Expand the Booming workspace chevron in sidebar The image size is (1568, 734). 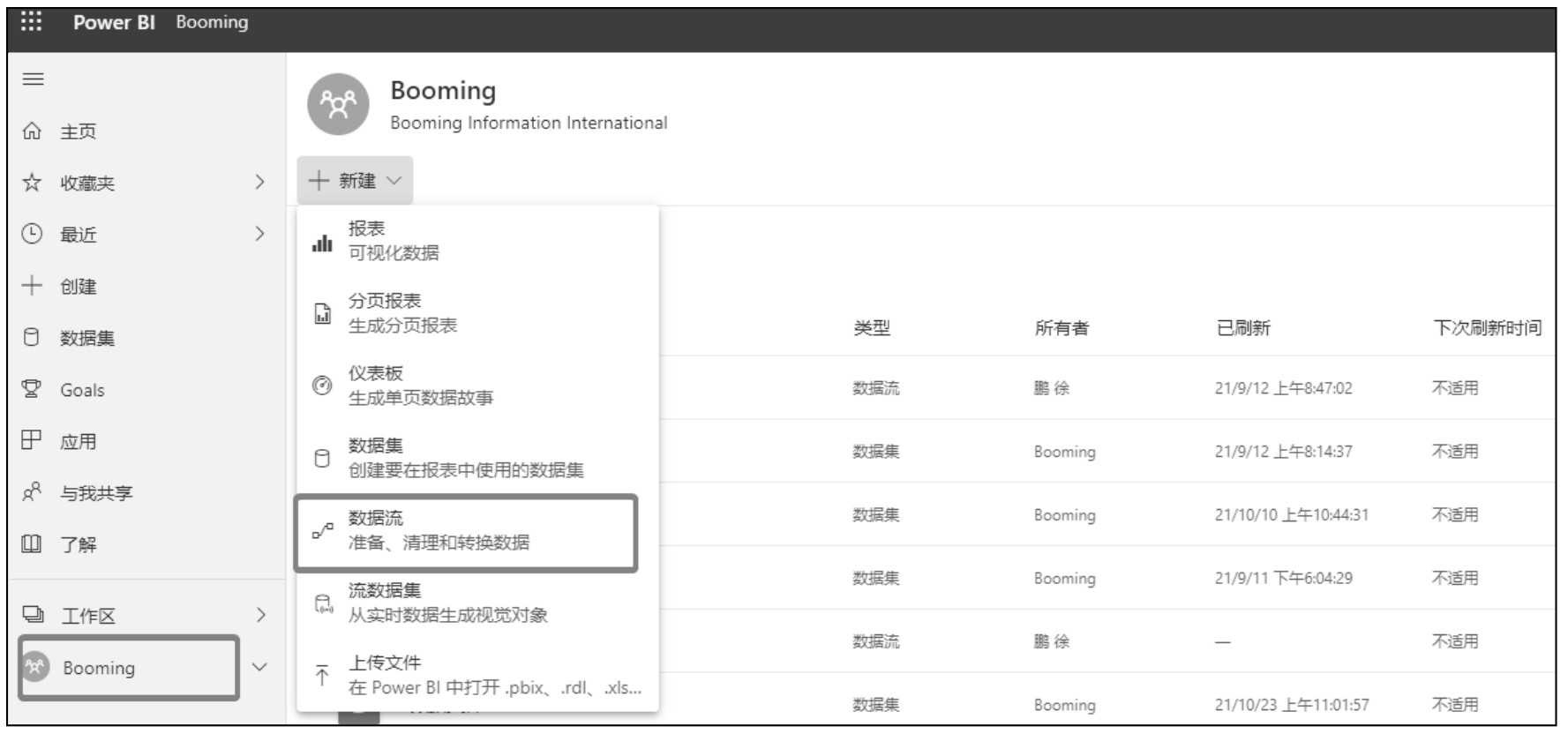[x=259, y=667]
